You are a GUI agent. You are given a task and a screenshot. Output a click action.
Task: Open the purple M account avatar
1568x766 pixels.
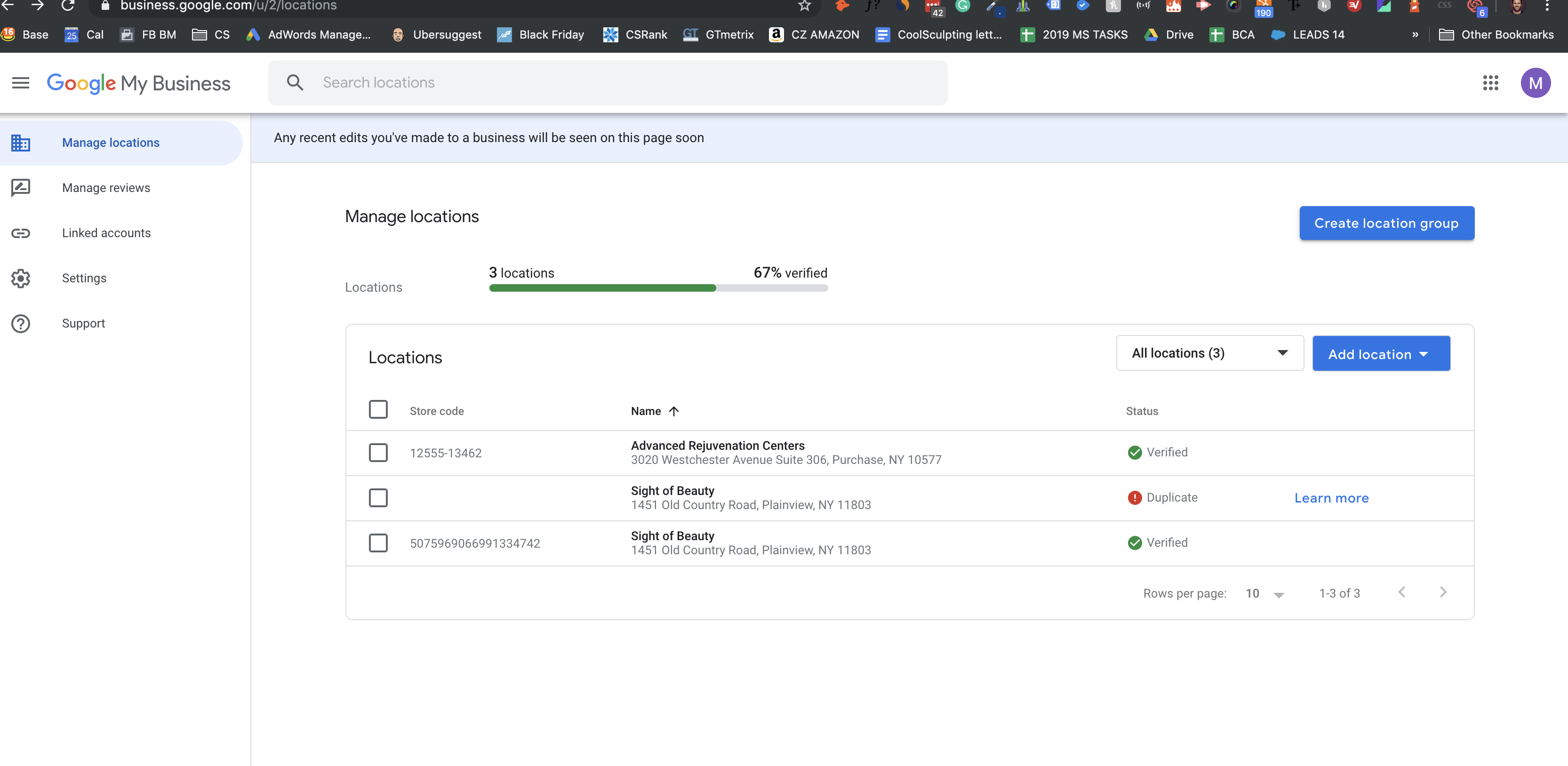tap(1535, 83)
